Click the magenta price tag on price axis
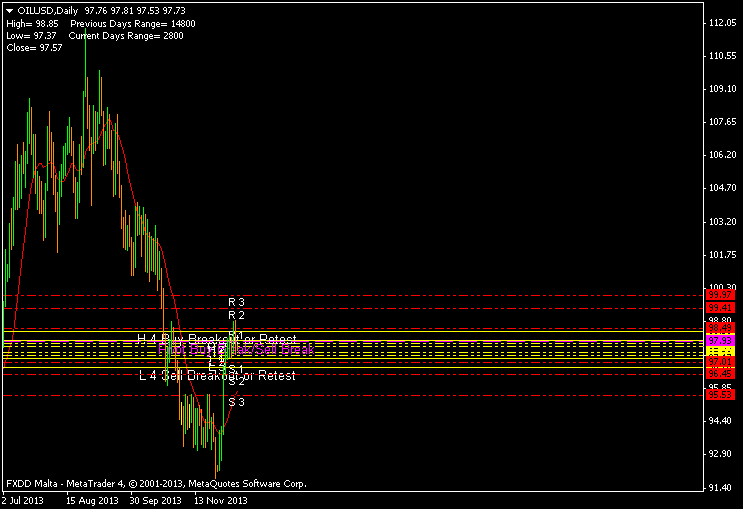Screen dimensions: 743x509 (x=721, y=341)
